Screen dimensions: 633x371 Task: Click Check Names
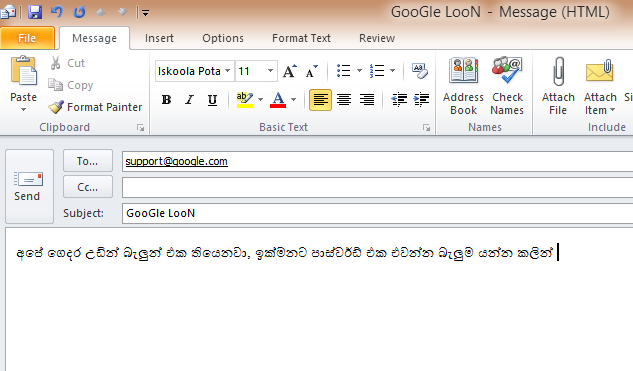[x=507, y=86]
